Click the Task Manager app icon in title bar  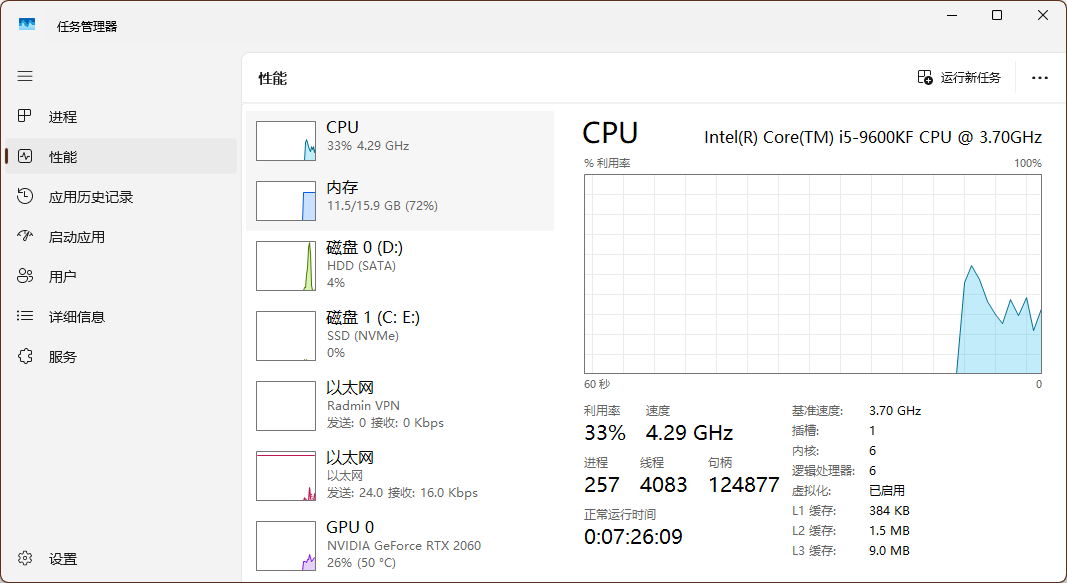(x=27, y=25)
